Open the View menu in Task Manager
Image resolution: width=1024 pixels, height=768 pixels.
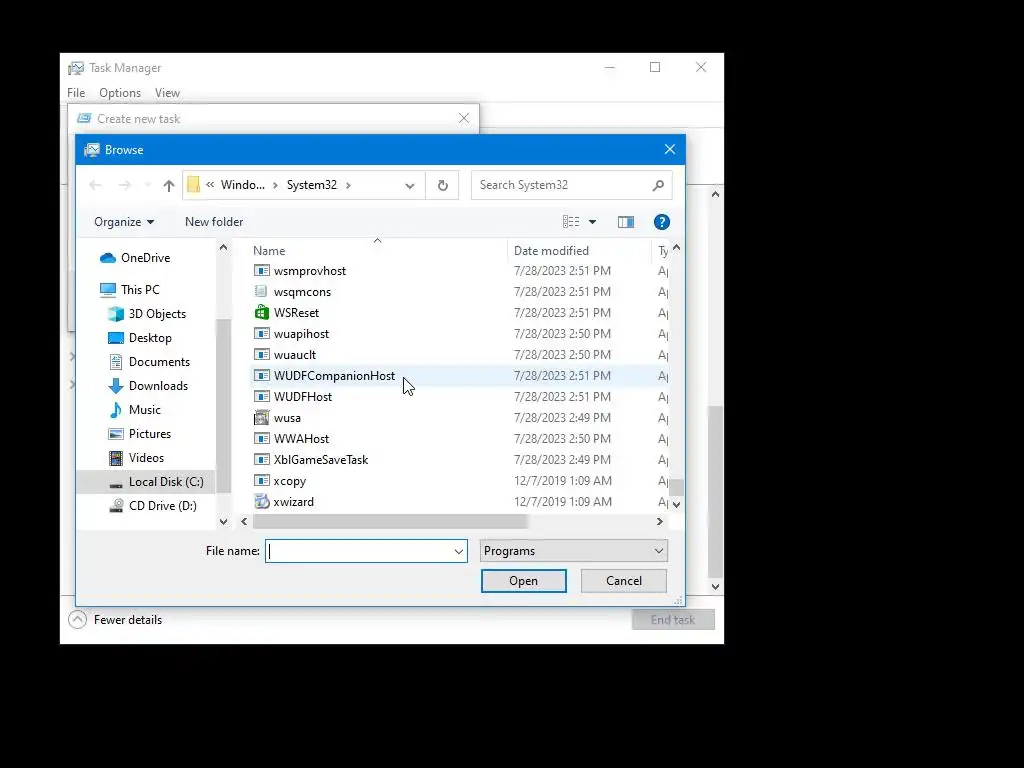[x=167, y=93]
